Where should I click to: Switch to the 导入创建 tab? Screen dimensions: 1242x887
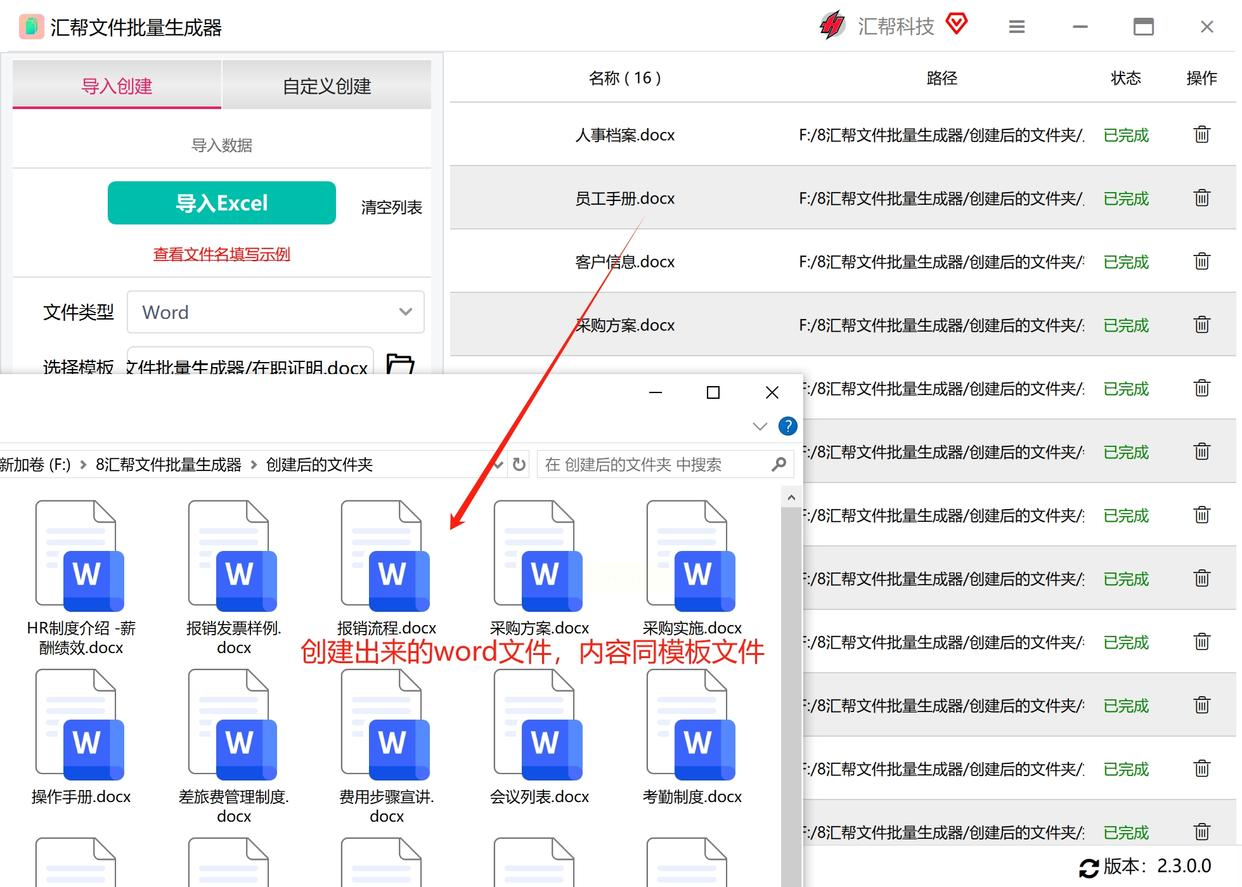(117, 86)
